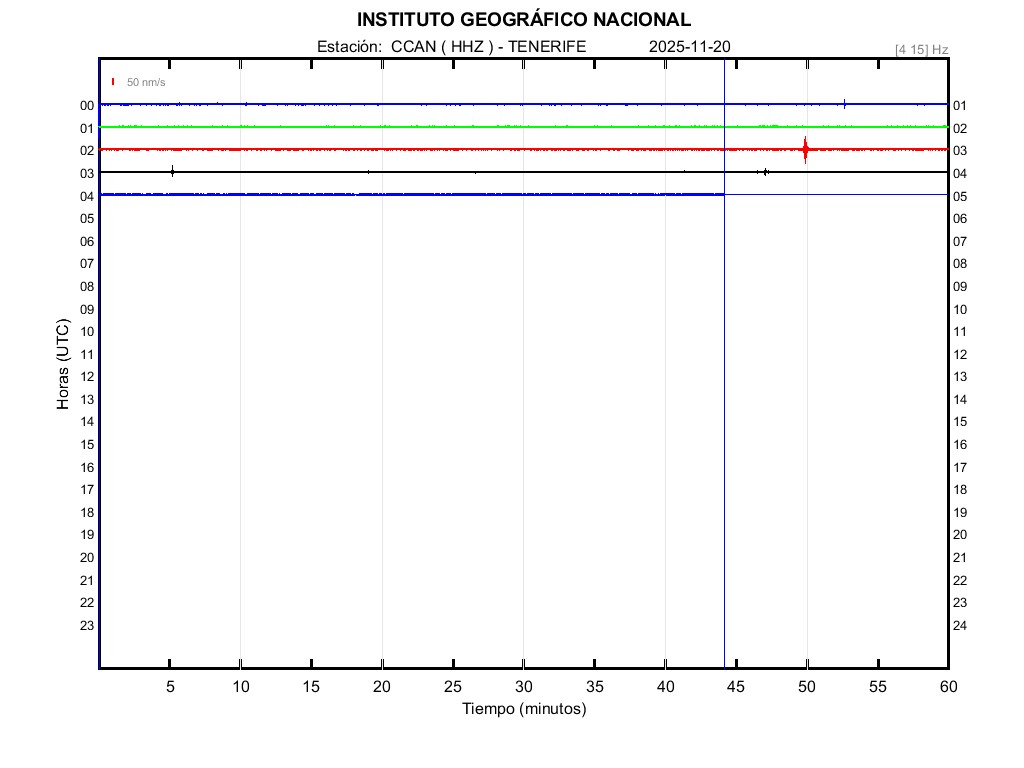
Task: Click the blue spike on the 00 hour trace
Action: click(845, 103)
